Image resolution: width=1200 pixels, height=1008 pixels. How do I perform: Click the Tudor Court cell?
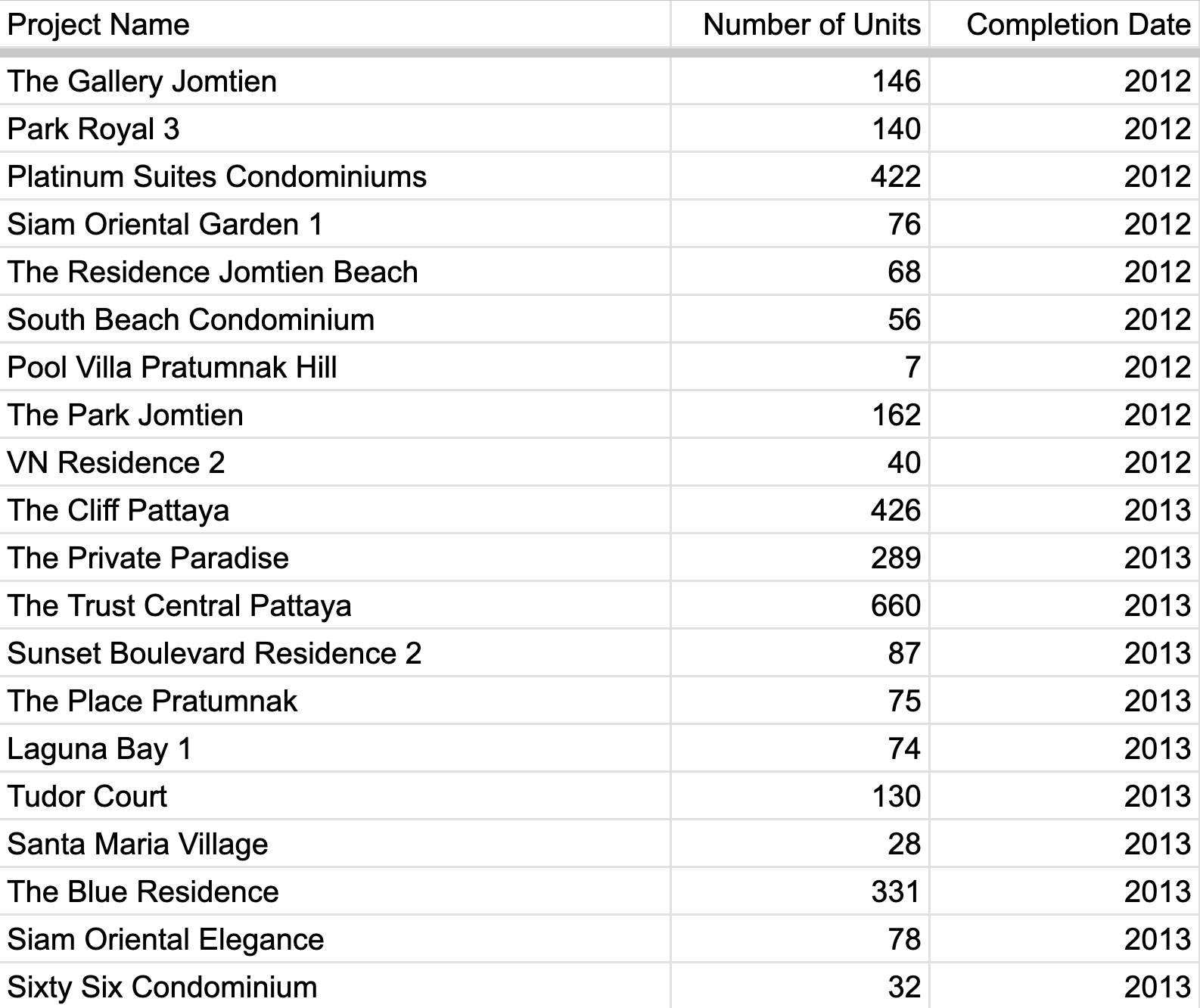tap(334, 796)
